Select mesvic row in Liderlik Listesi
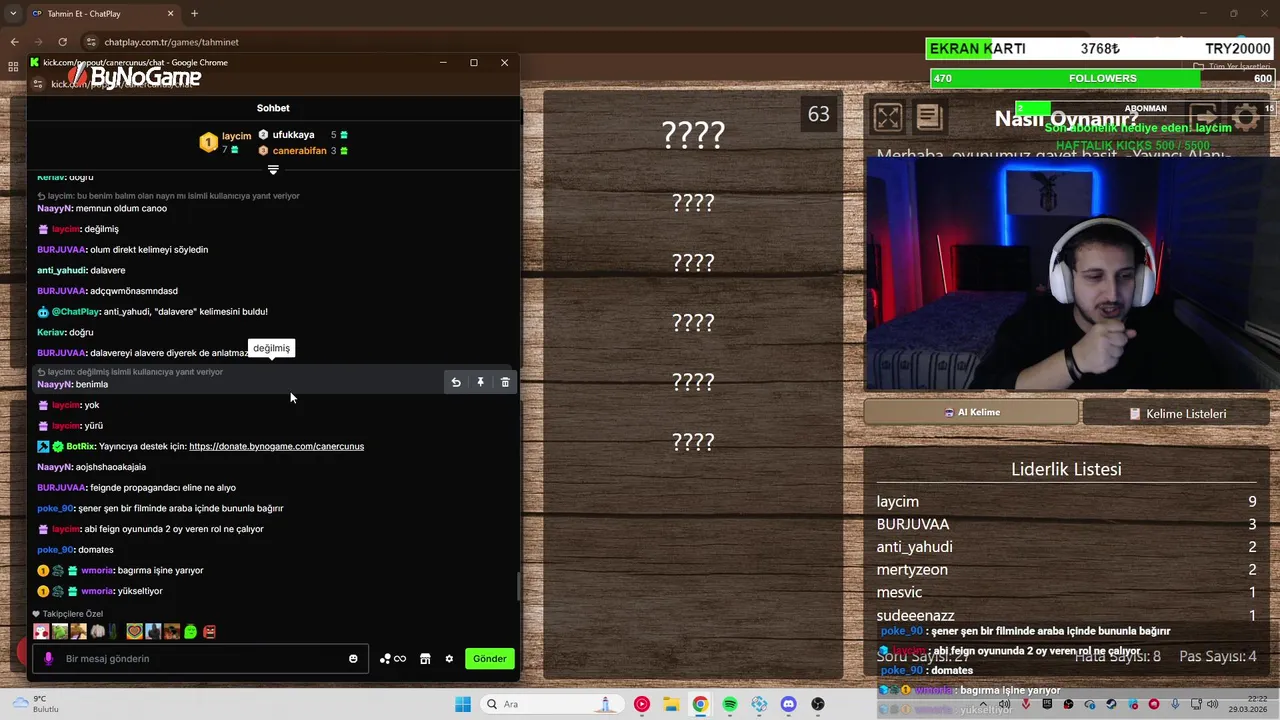The image size is (1280, 720). [1066, 592]
